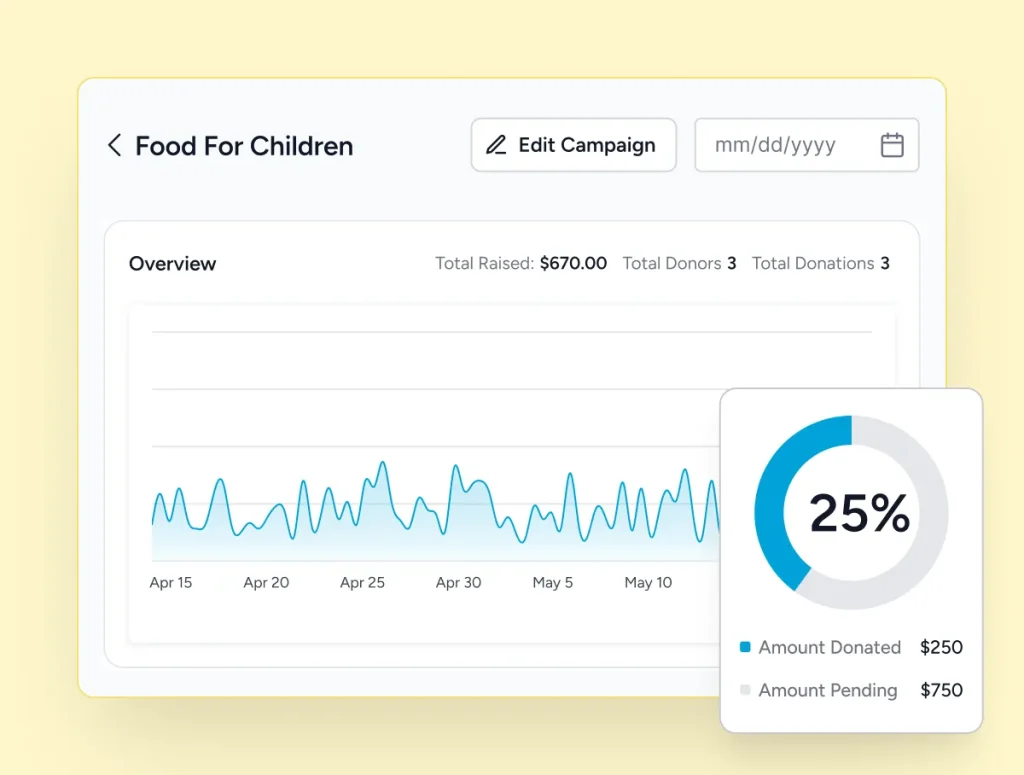
Task: Click the pencil icon in Edit Campaign
Action: point(496,145)
